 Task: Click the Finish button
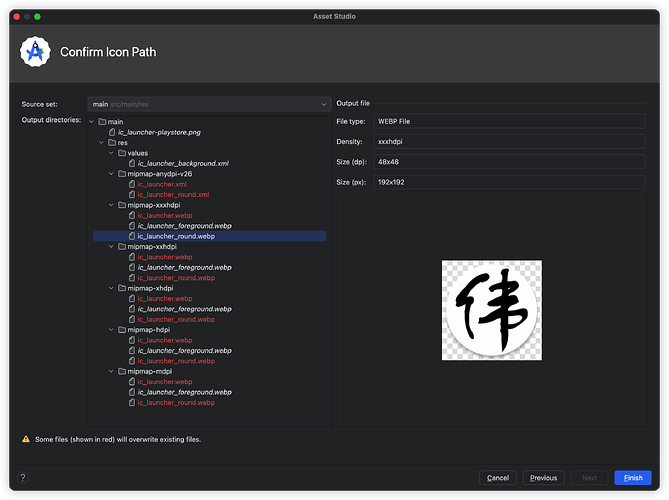[632, 478]
